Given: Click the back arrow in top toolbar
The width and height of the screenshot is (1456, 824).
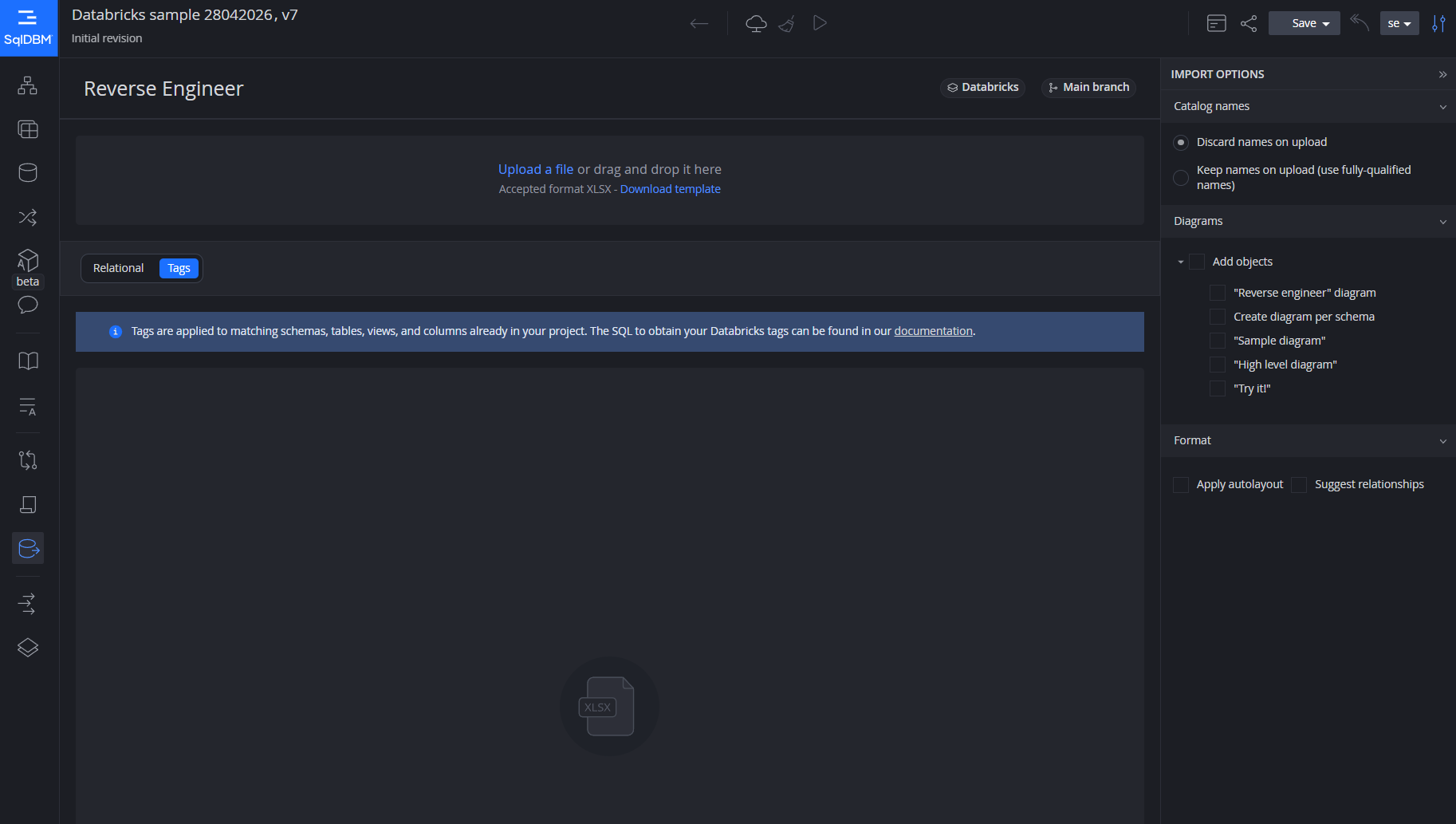Looking at the screenshot, I should click(699, 23).
